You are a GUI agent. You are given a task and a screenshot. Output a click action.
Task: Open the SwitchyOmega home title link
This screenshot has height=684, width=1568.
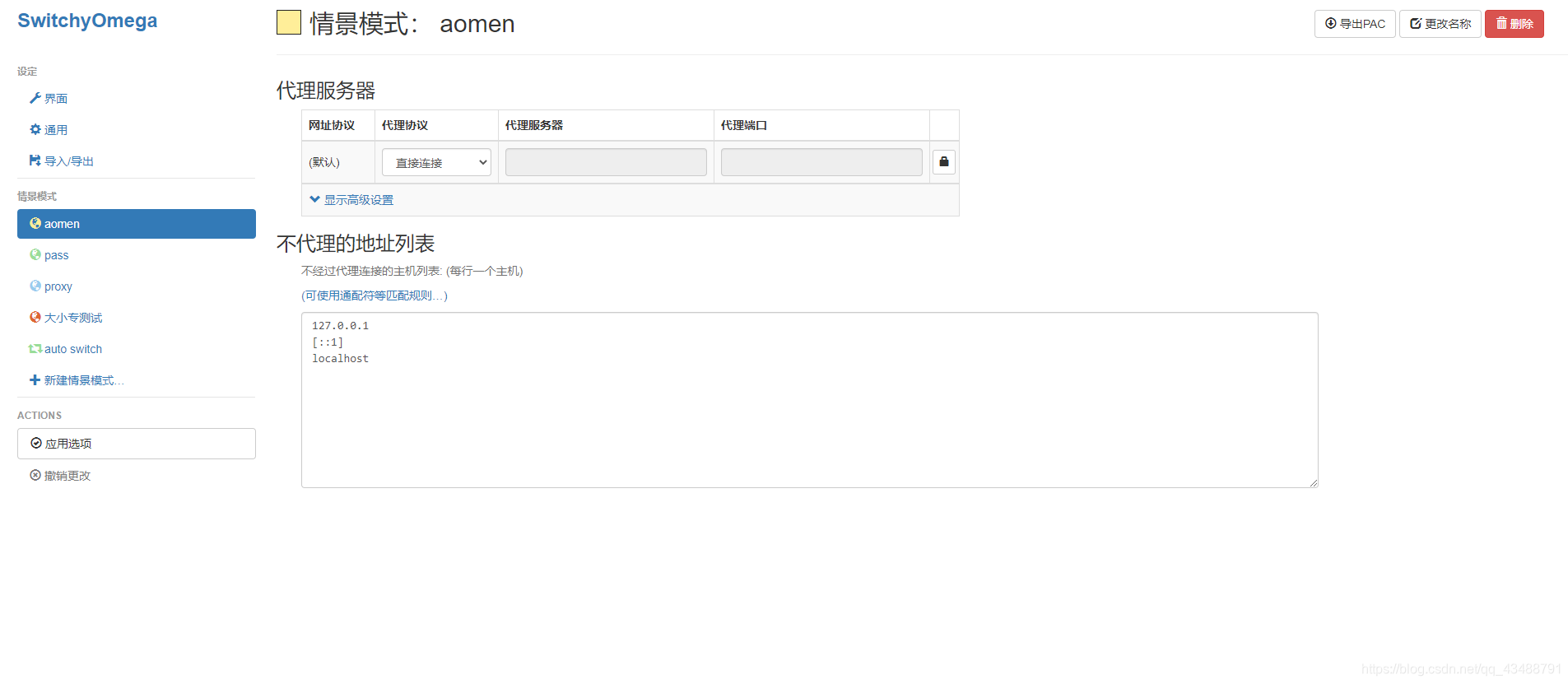(x=87, y=21)
